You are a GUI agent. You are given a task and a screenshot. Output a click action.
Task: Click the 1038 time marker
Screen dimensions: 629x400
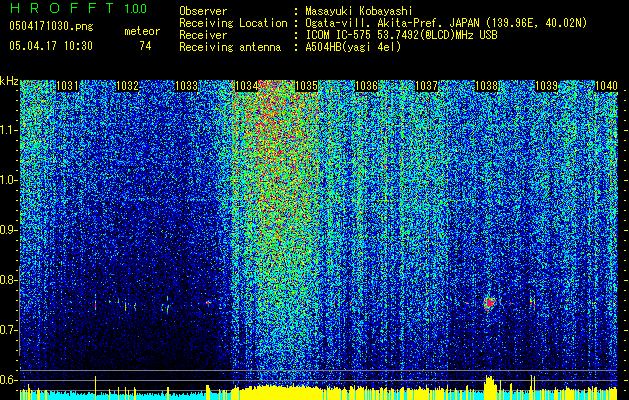487,86
